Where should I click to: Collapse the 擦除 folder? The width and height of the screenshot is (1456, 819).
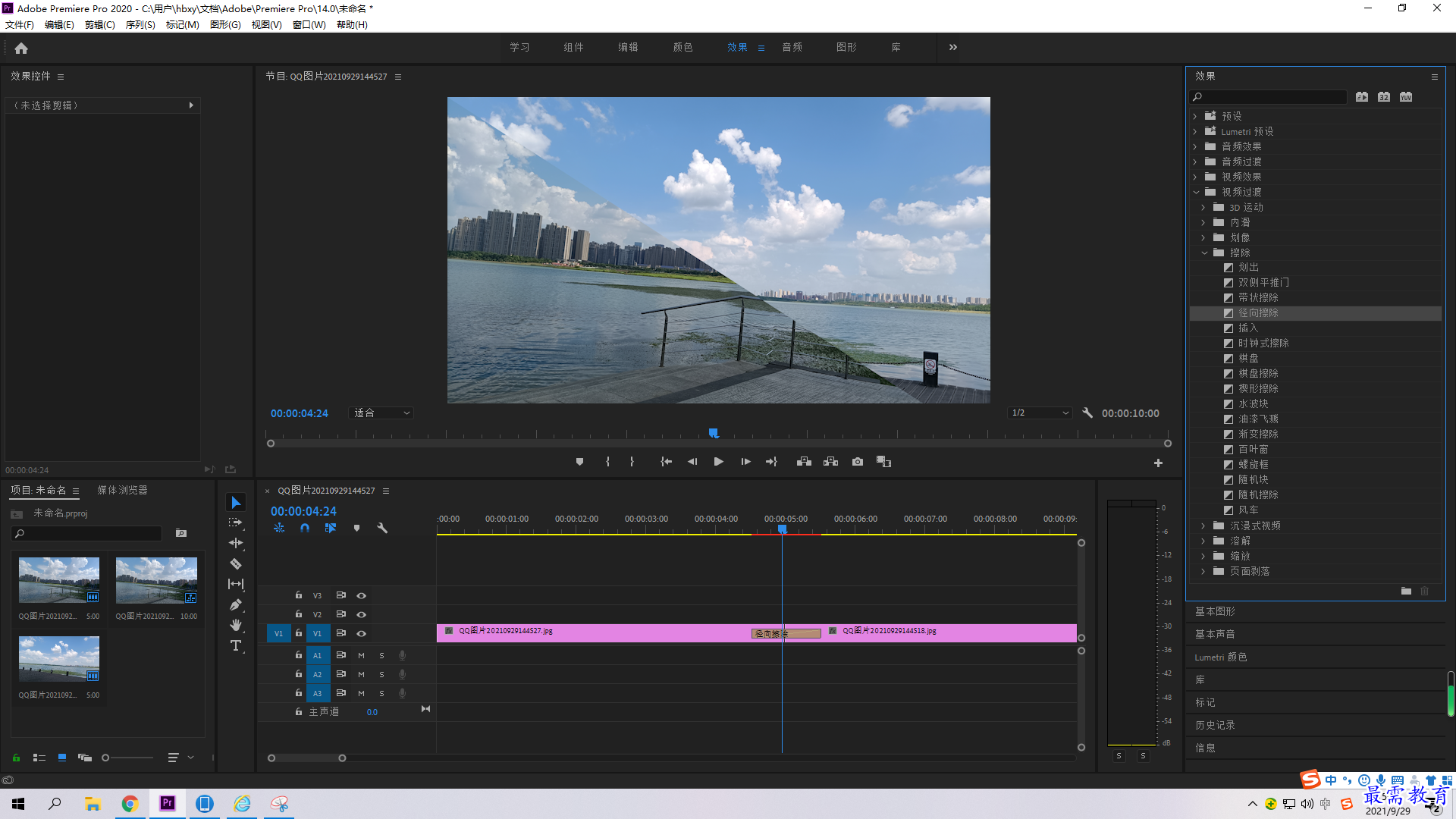click(x=1204, y=253)
